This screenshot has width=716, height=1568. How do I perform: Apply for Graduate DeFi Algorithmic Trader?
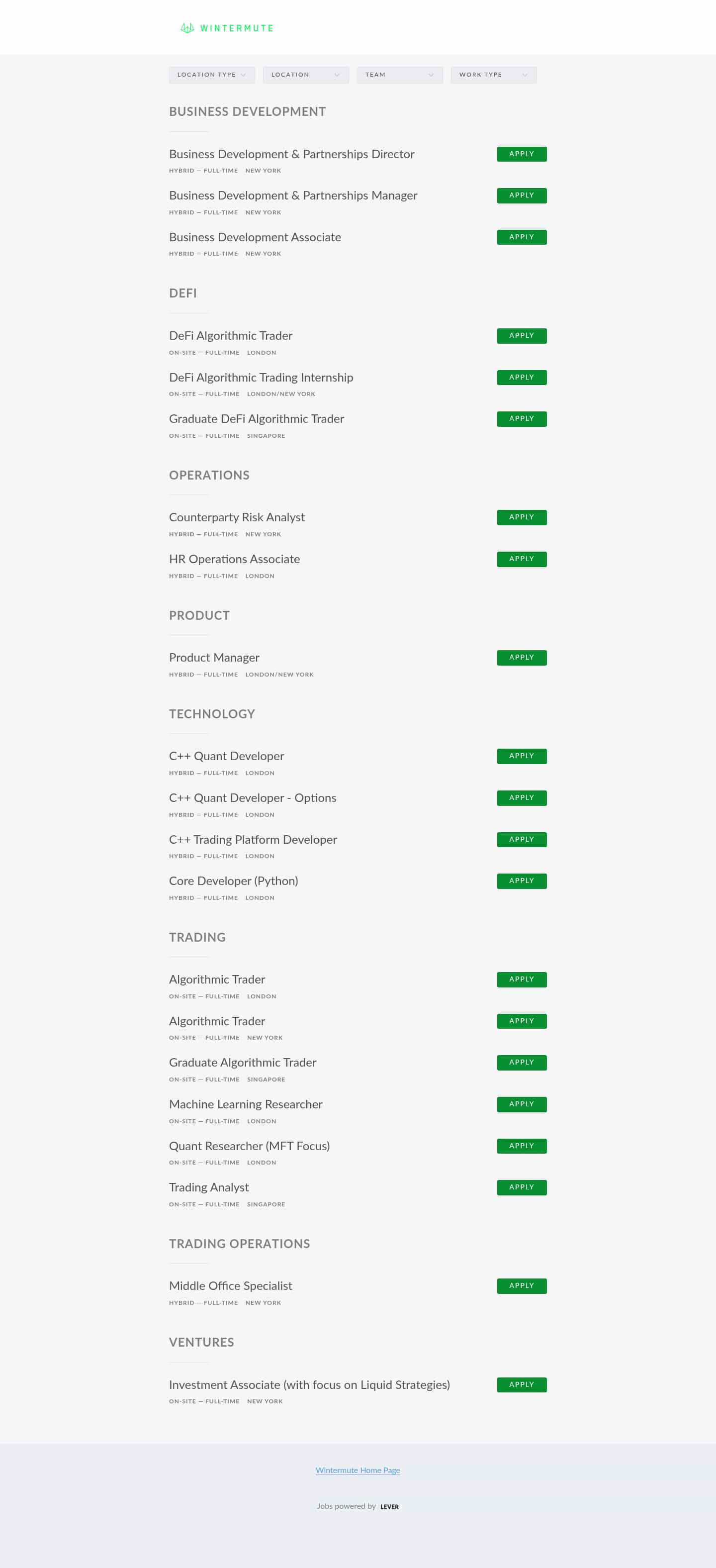pyautogui.click(x=521, y=419)
